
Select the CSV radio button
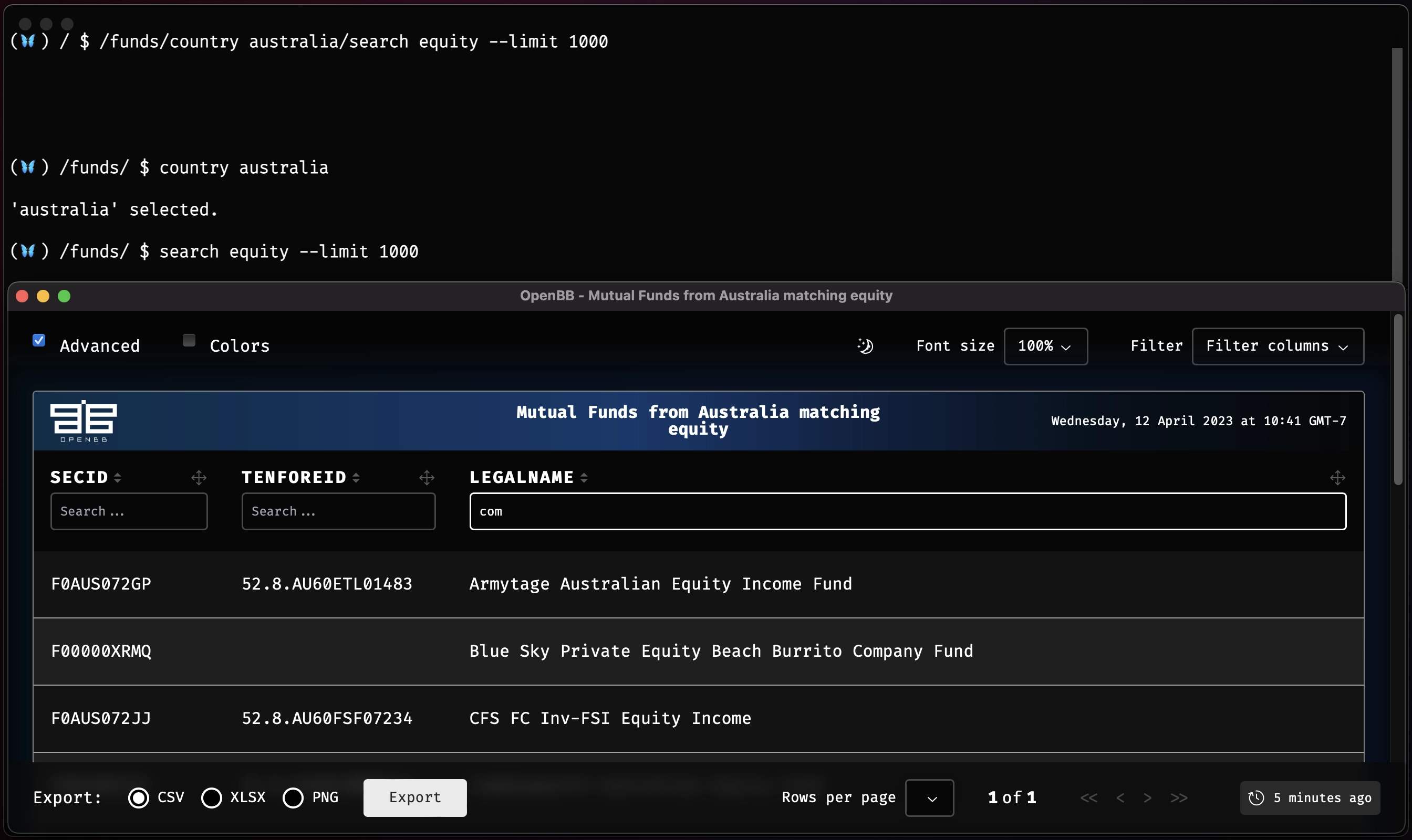coord(138,797)
